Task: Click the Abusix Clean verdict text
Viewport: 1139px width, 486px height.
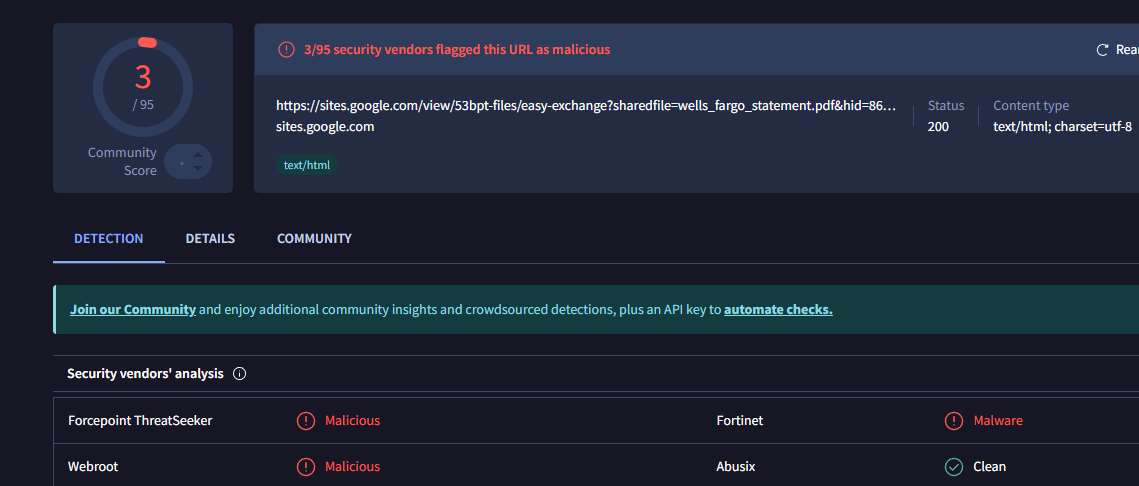Action: (x=989, y=466)
